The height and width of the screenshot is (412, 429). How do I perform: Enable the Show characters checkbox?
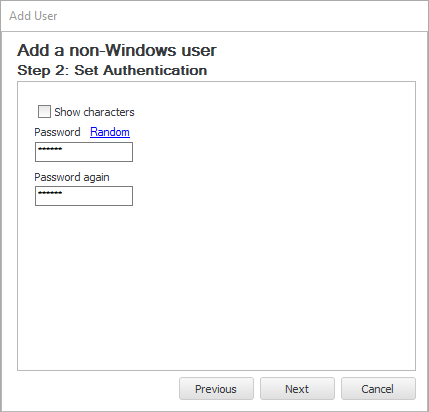click(x=44, y=112)
